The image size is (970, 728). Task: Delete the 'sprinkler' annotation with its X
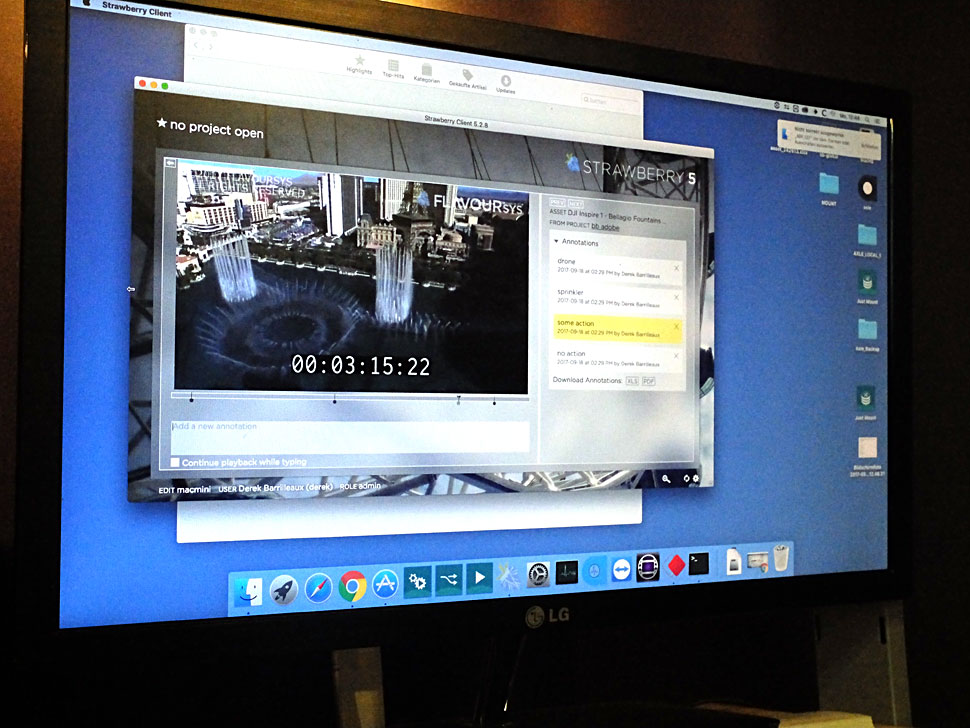(676, 298)
